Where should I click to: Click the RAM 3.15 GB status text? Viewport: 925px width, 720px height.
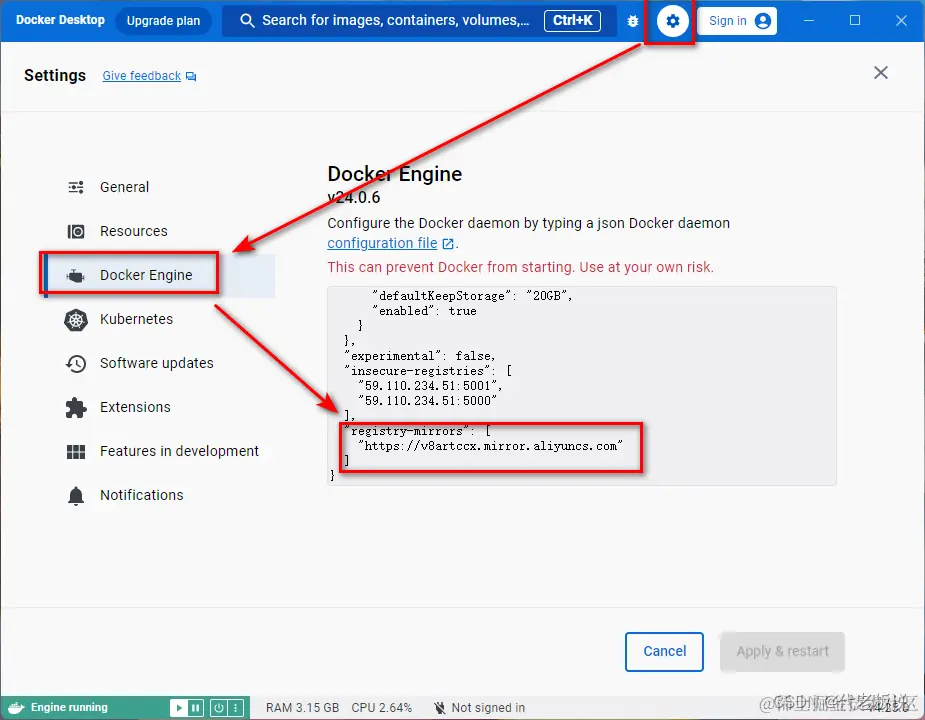coord(302,708)
